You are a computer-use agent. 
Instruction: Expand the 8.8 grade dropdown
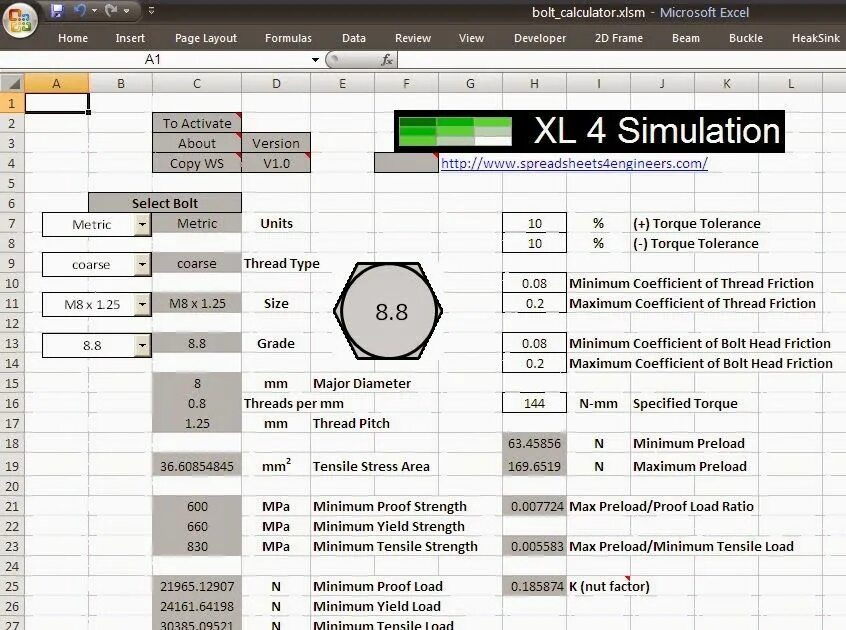(x=142, y=345)
